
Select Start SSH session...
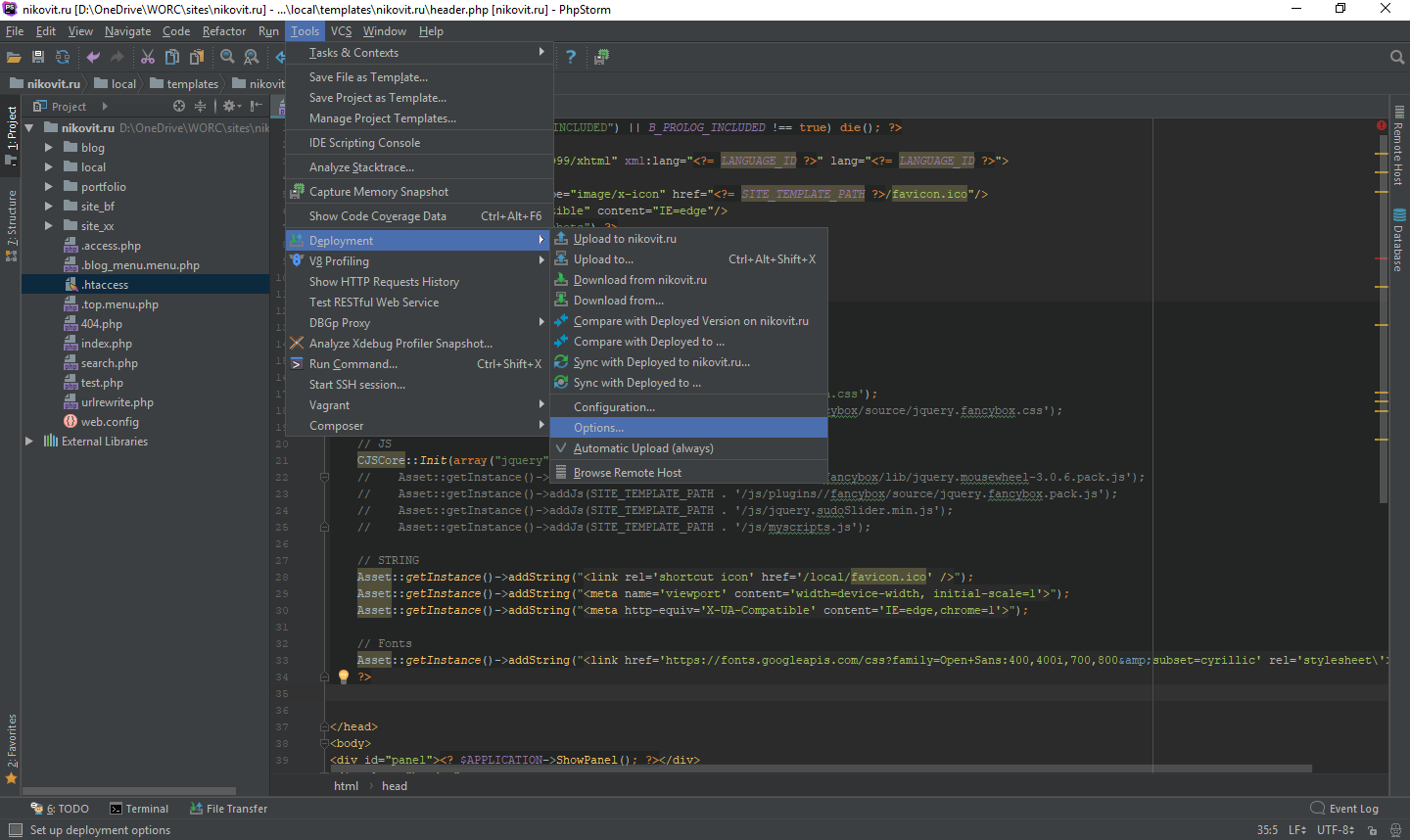[x=419, y=385]
